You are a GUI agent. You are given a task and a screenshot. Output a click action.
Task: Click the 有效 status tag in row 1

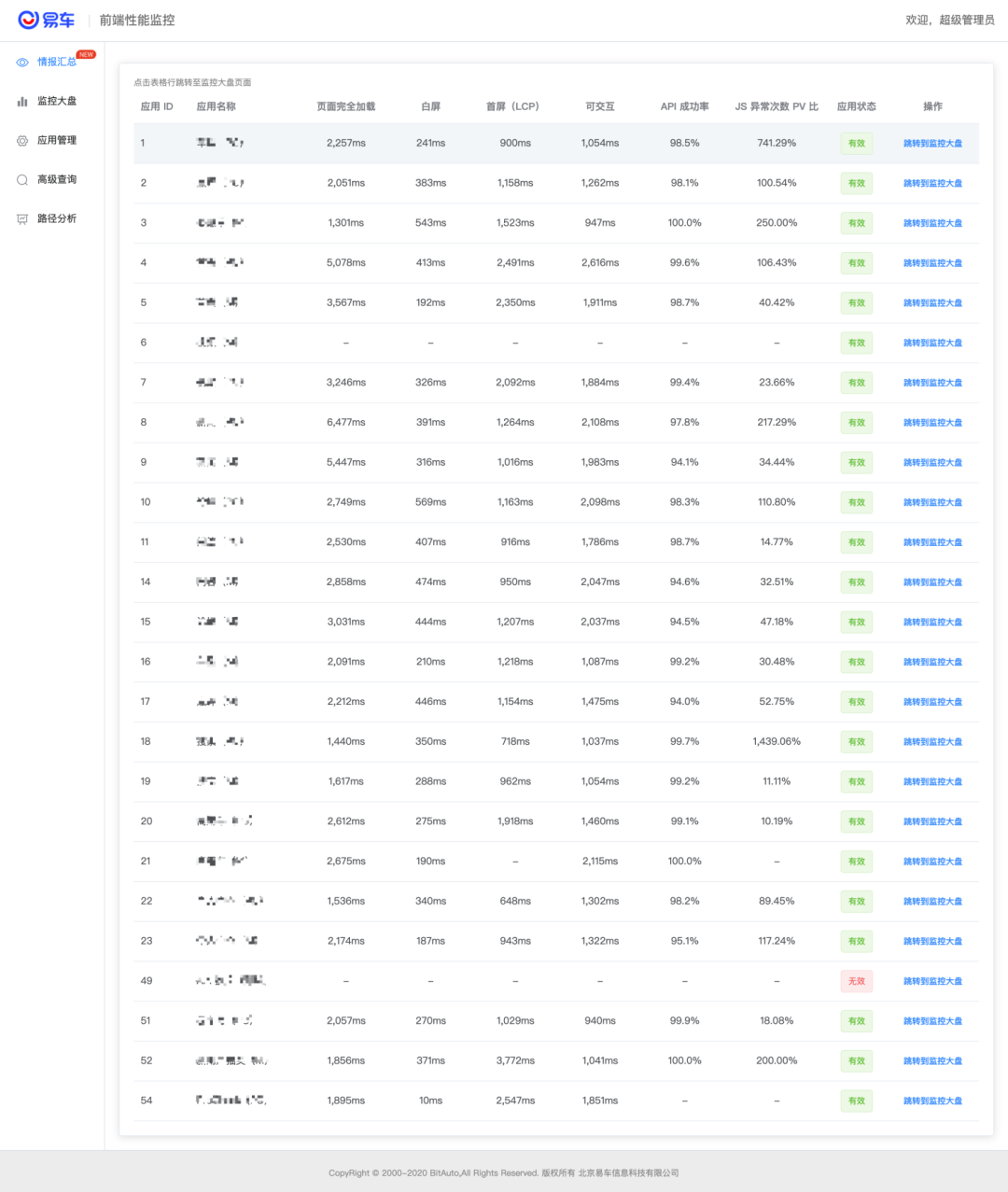(857, 144)
